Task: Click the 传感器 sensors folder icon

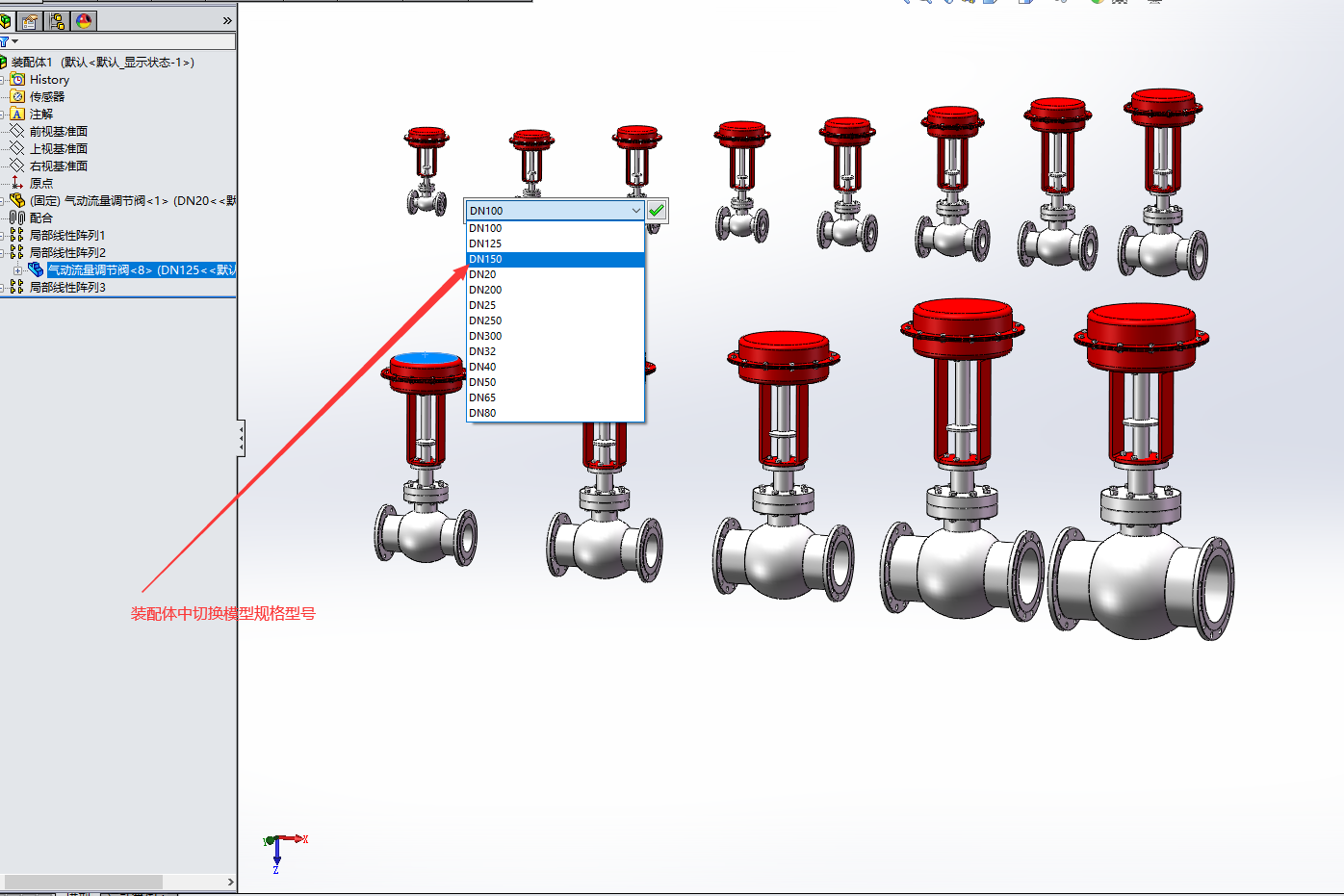Action: coord(17,97)
